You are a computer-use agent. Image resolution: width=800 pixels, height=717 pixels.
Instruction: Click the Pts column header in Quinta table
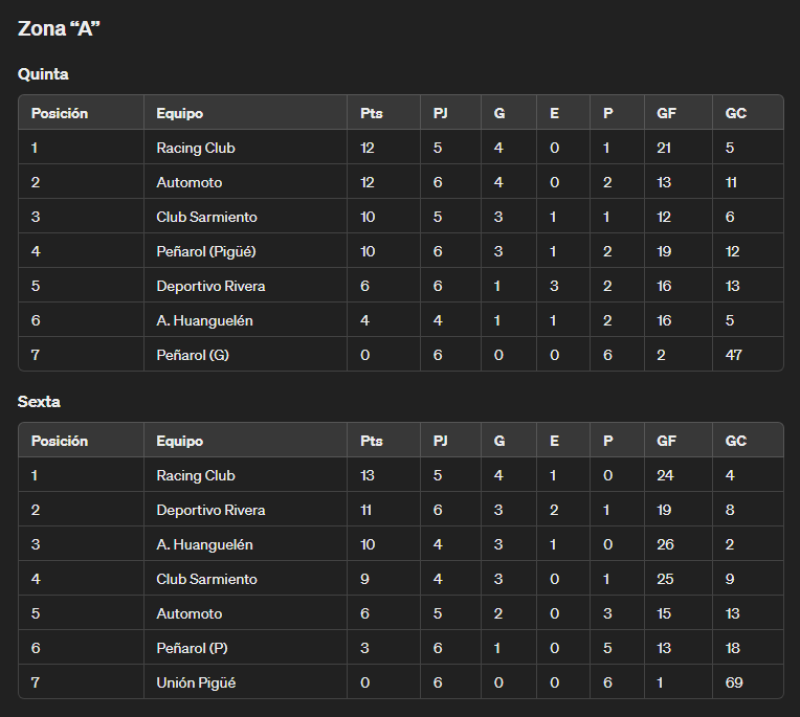tap(371, 113)
